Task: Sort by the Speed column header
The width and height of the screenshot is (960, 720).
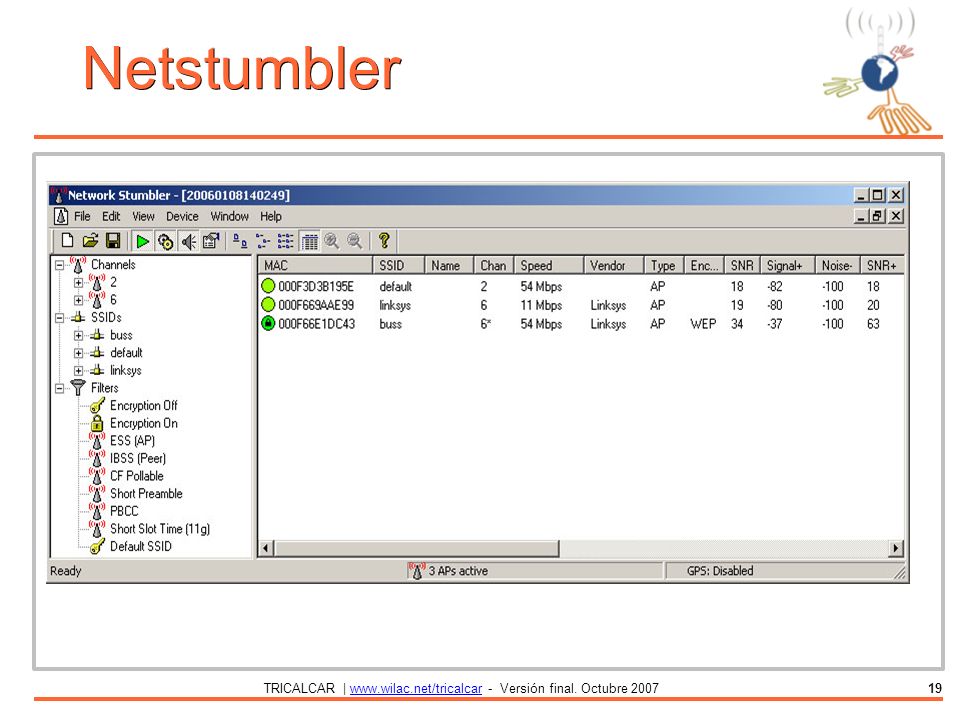Action: [x=549, y=265]
